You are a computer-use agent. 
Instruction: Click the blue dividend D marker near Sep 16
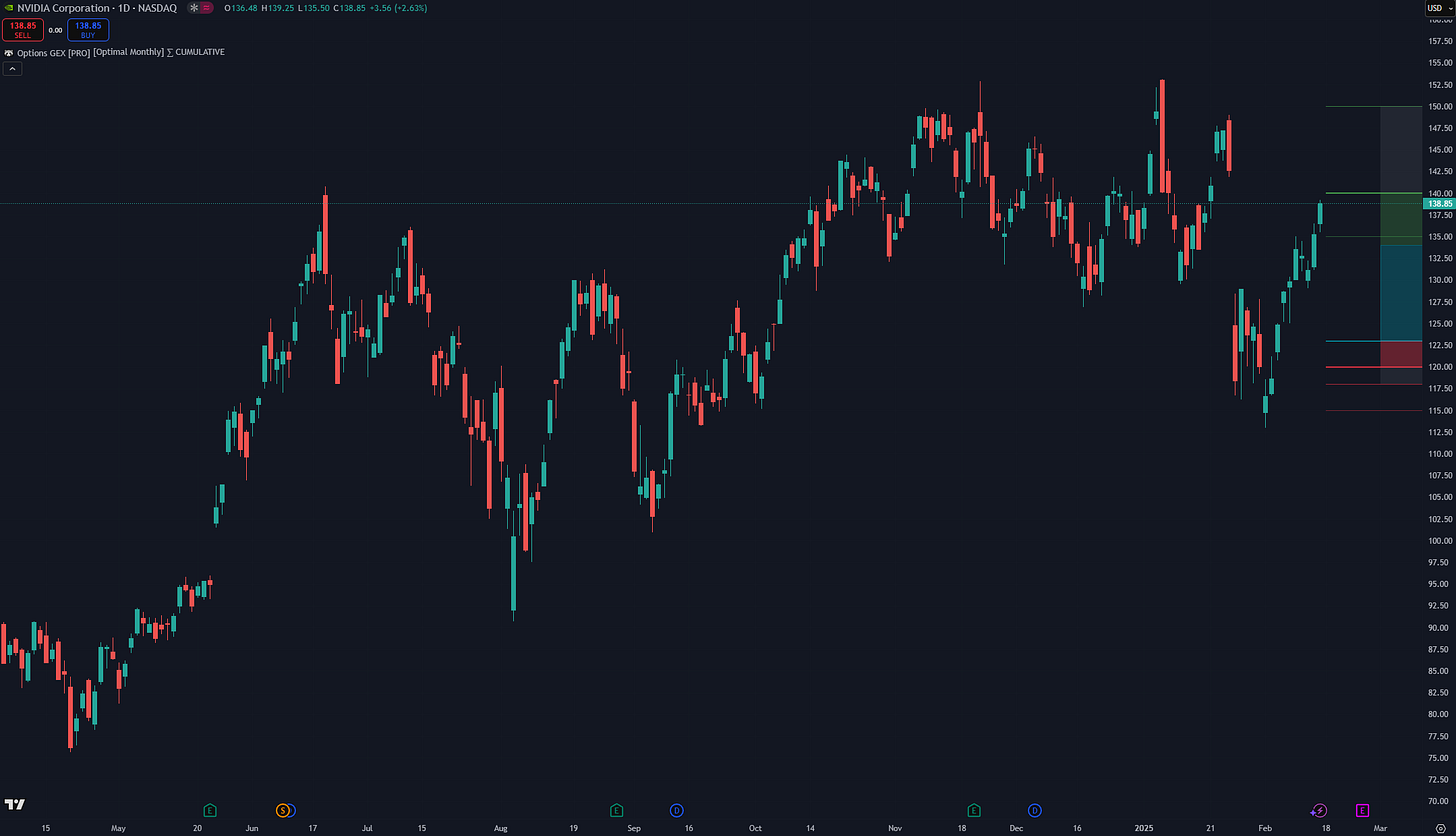coord(677,810)
